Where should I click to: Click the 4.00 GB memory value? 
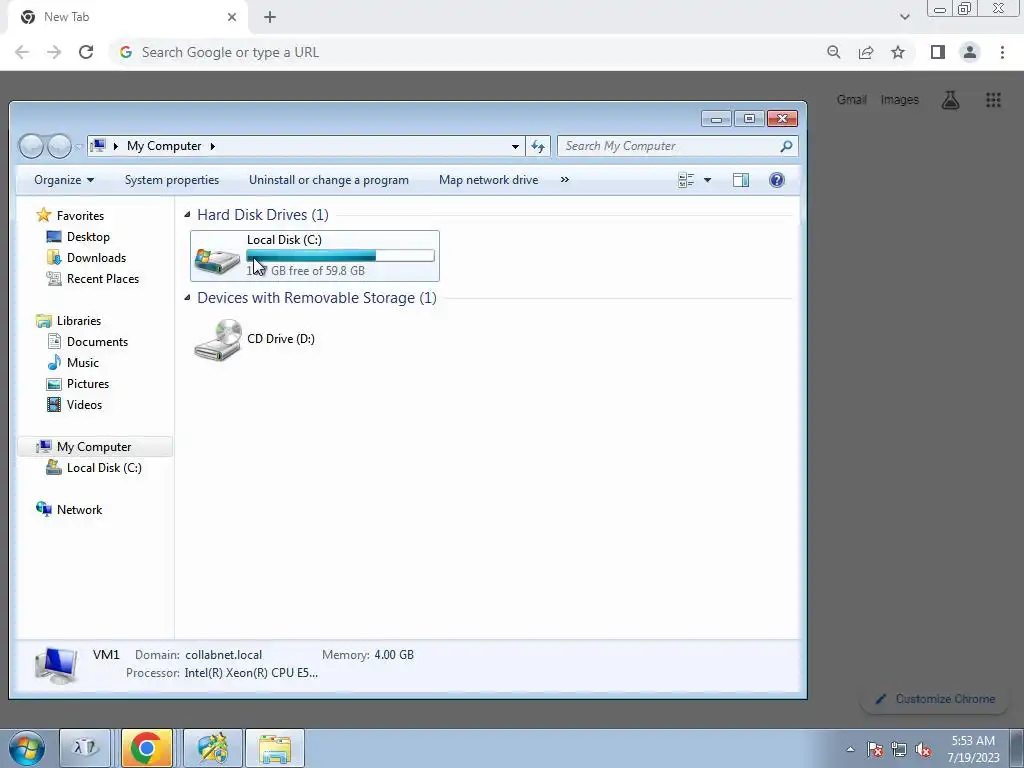point(394,655)
